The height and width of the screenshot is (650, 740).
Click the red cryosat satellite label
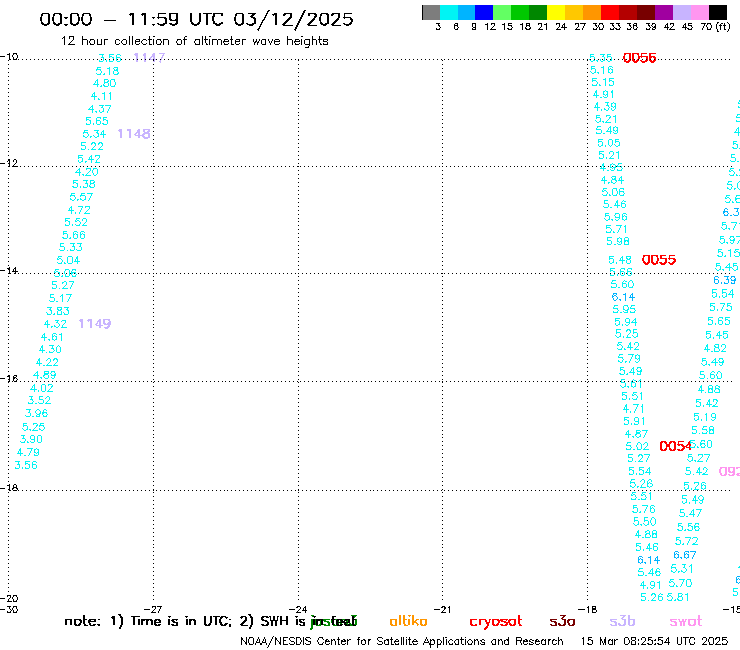[496, 622]
